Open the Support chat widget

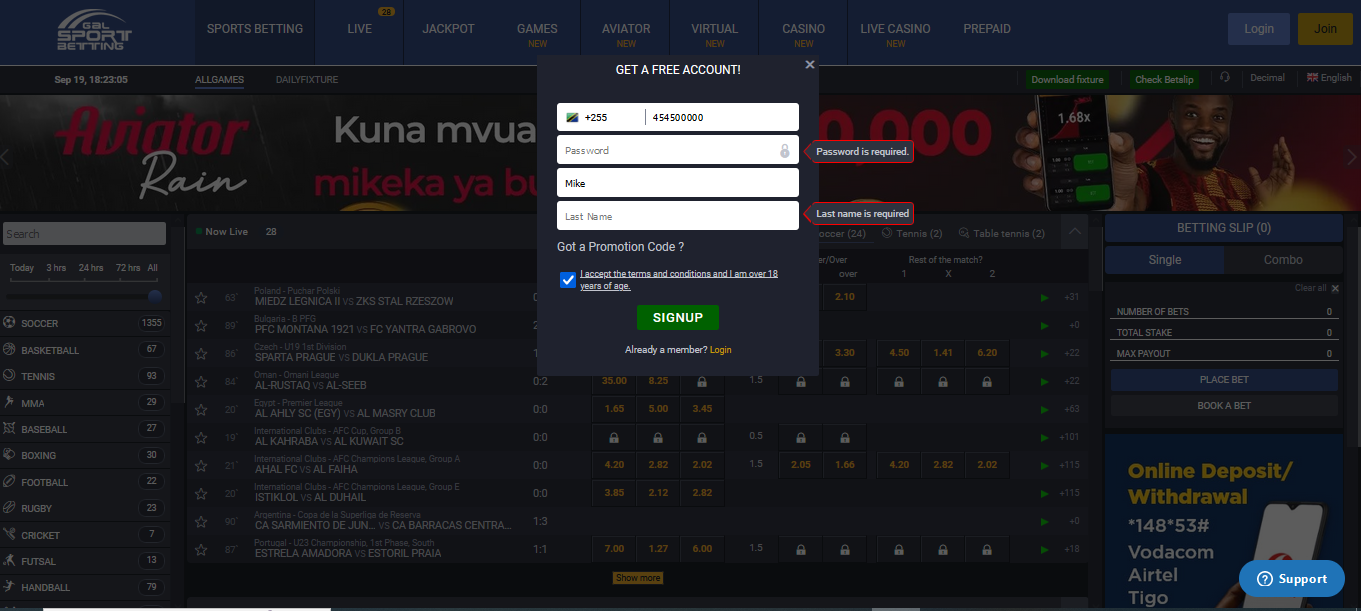[1292, 578]
